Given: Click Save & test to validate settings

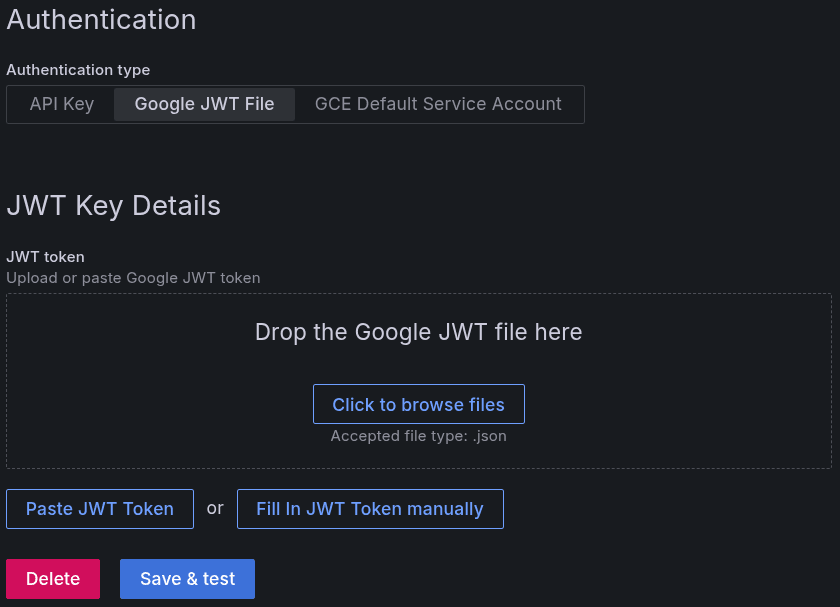Looking at the screenshot, I should coord(187,579).
